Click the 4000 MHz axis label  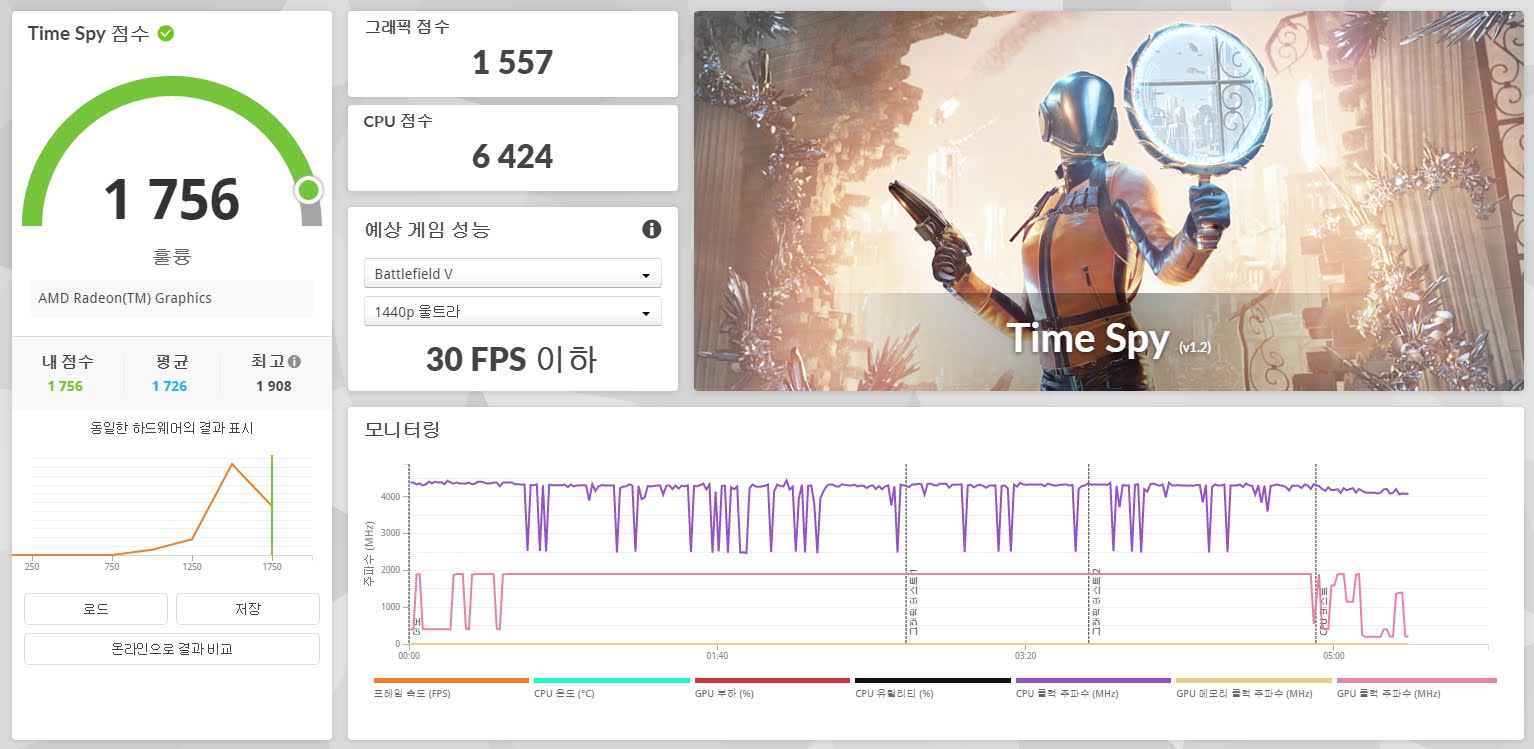[390, 497]
